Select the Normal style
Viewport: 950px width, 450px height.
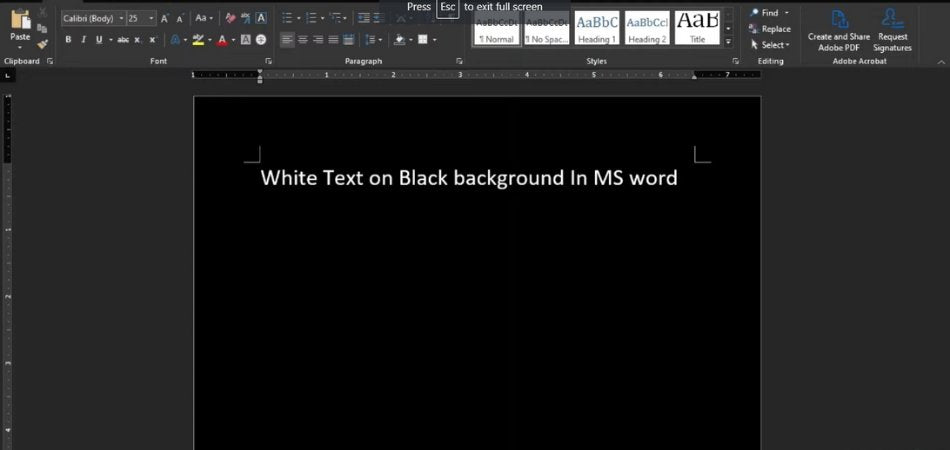click(497, 28)
